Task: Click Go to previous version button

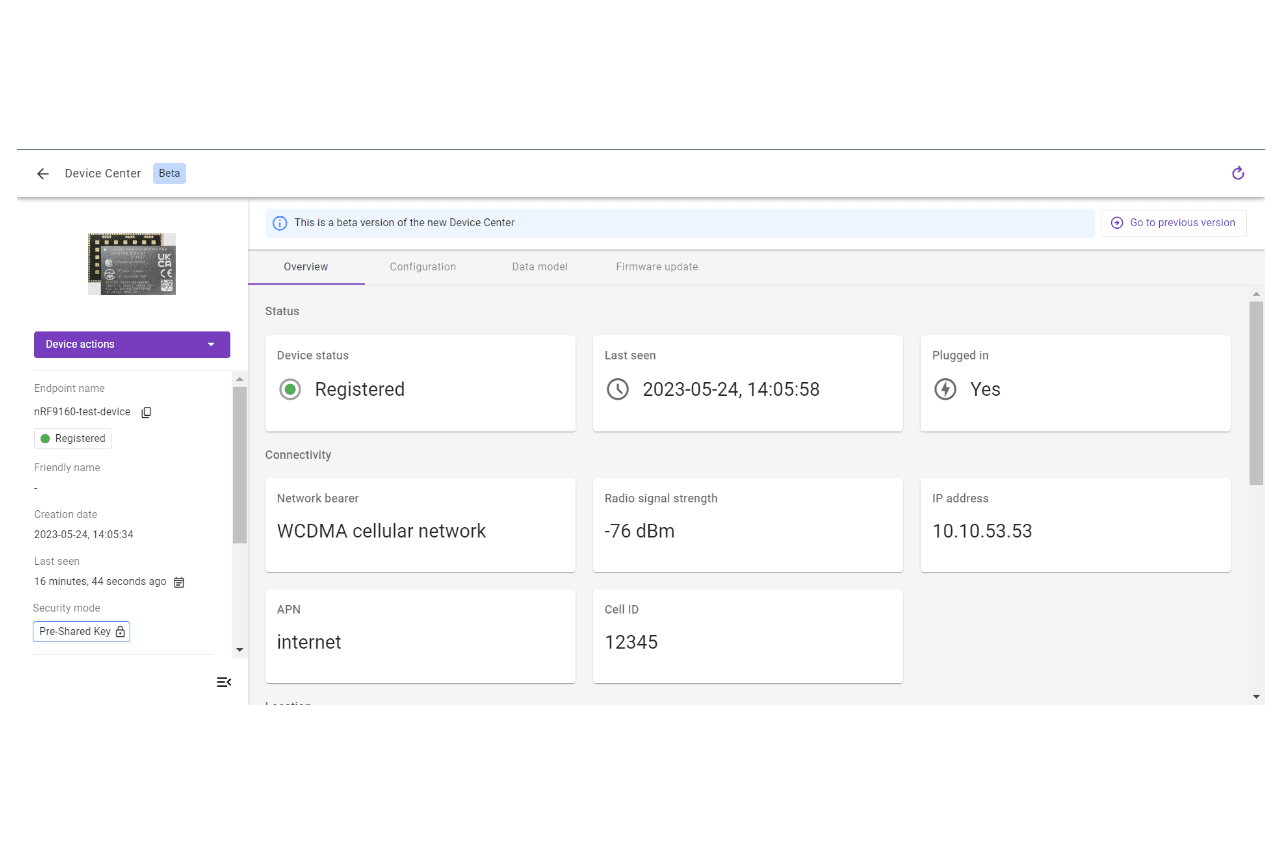Action: [x=1173, y=223]
